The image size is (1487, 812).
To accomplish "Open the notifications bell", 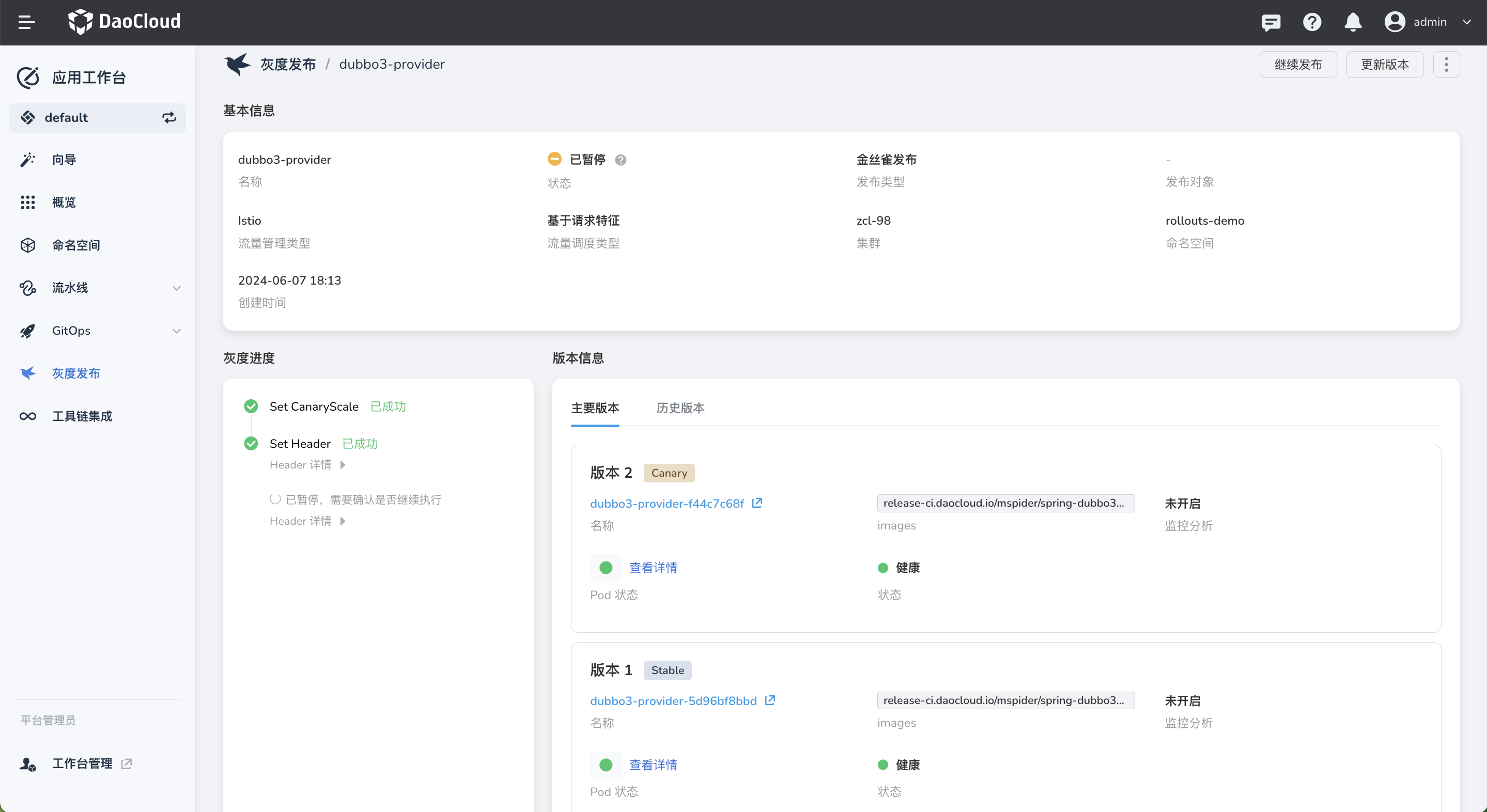I will pos(1353,22).
